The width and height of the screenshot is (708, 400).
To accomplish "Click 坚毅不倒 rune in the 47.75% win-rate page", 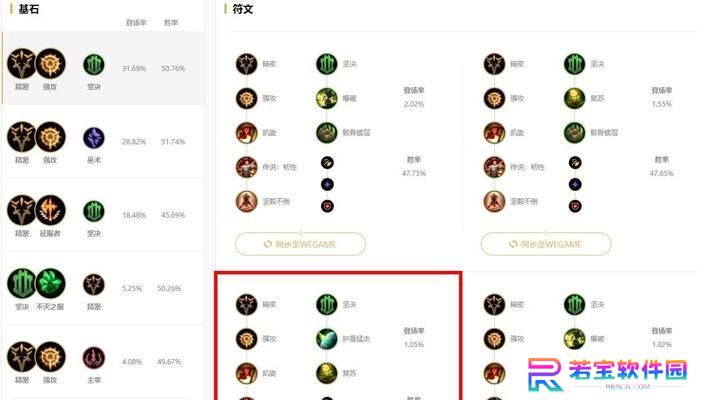I will click(247, 201).
